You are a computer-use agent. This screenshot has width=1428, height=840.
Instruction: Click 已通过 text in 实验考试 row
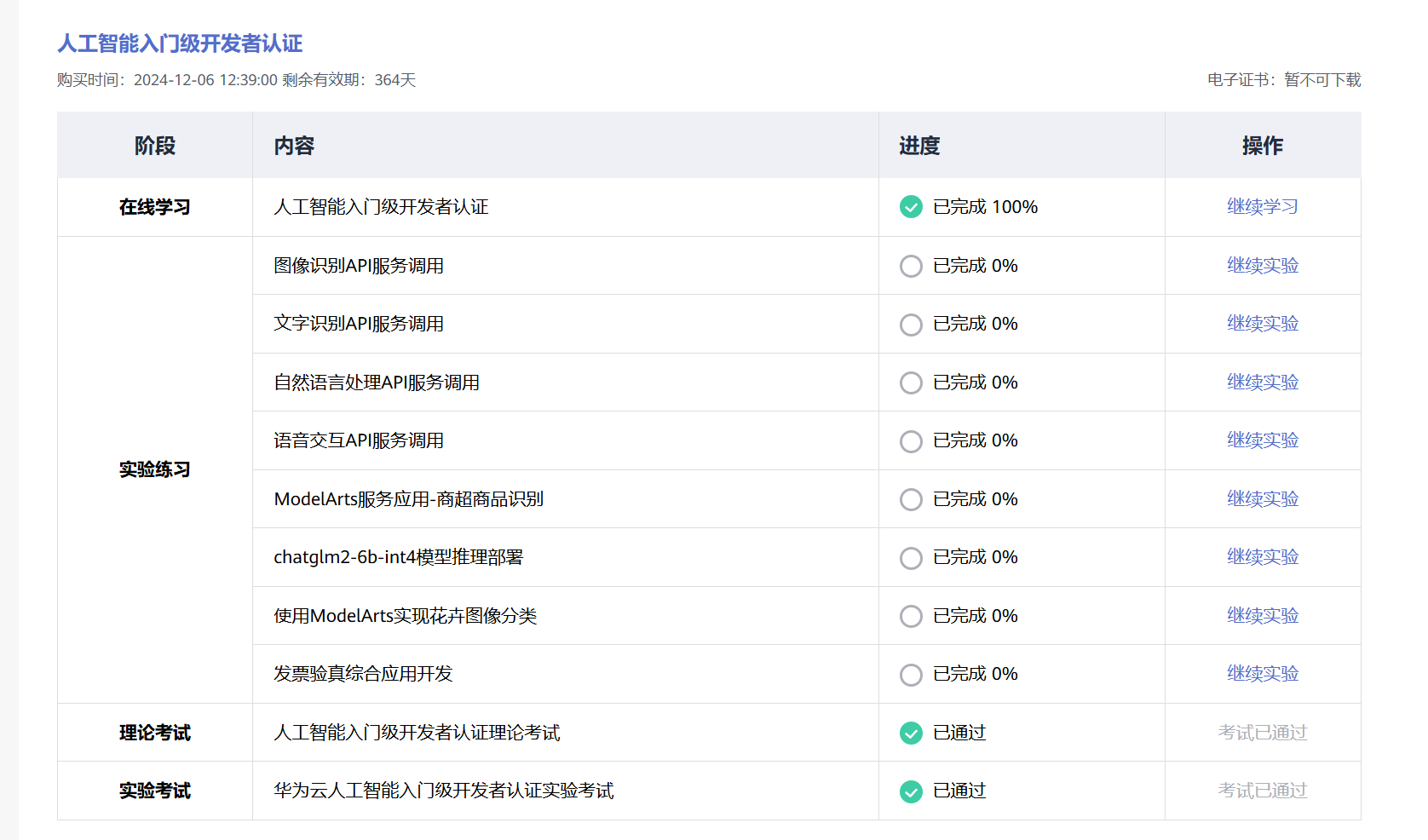coord(959,791)
